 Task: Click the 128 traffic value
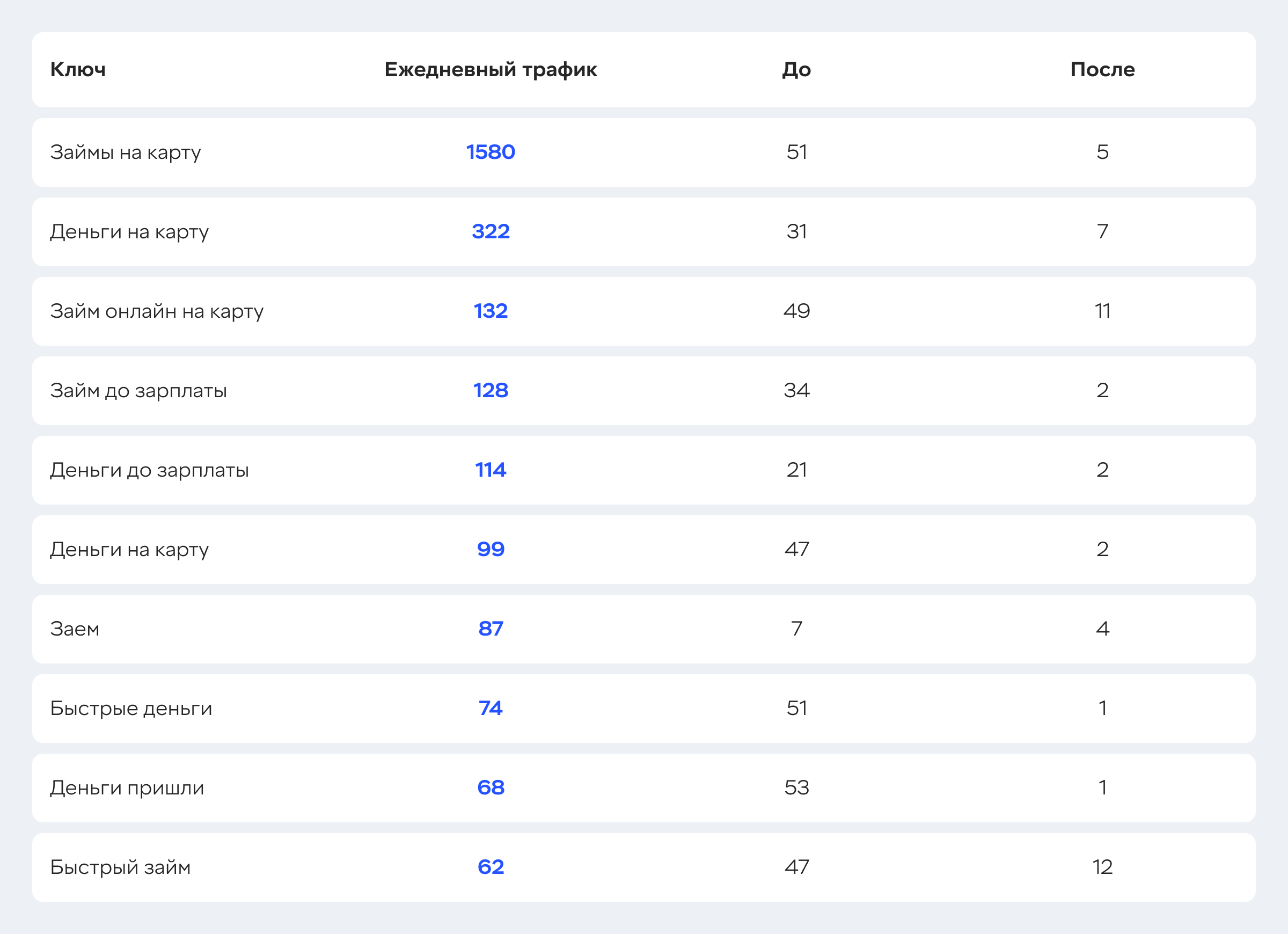tap(491, 391)
